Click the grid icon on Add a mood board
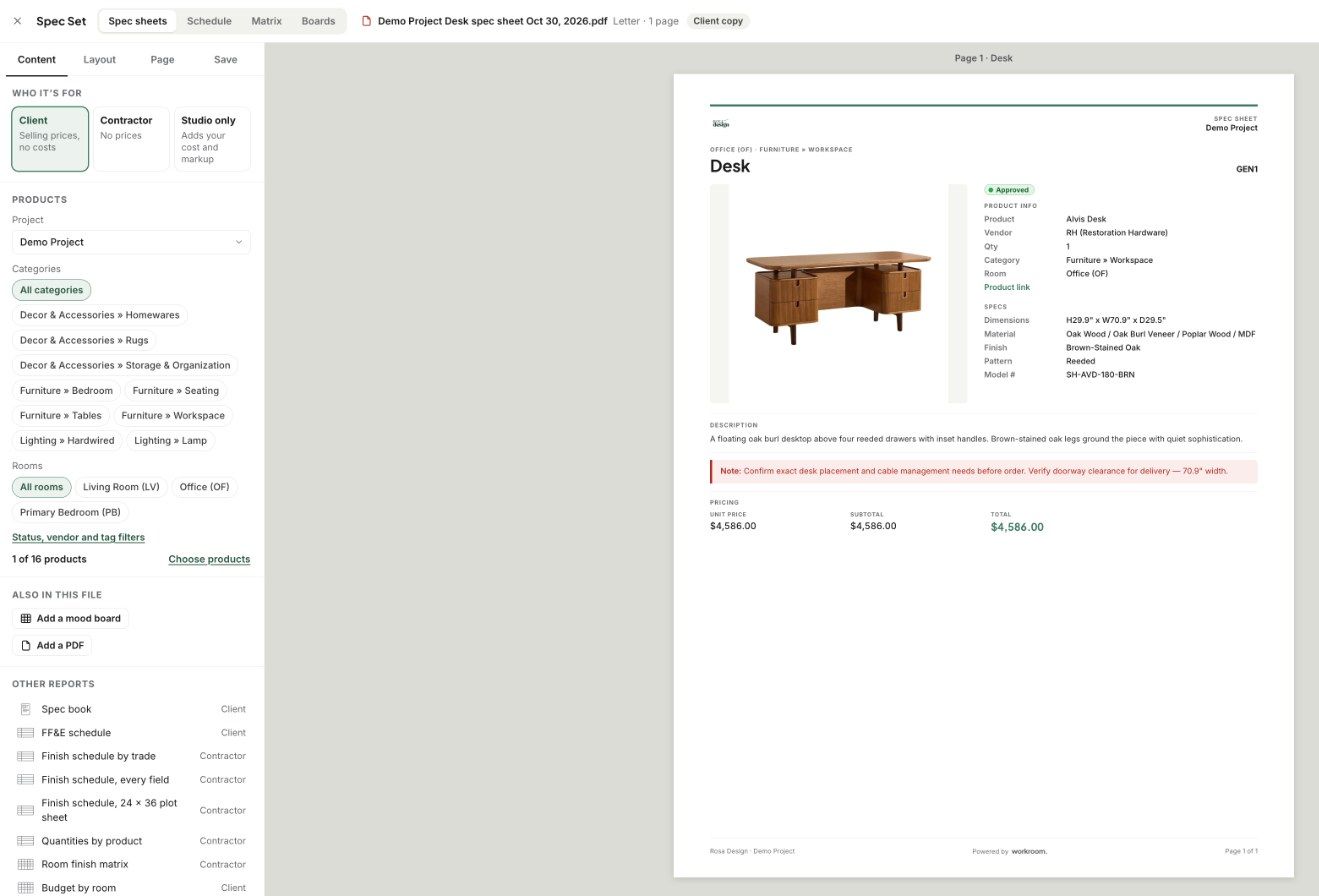The width and height of the screenshot is (1319, 896). [x=26, y=619]
